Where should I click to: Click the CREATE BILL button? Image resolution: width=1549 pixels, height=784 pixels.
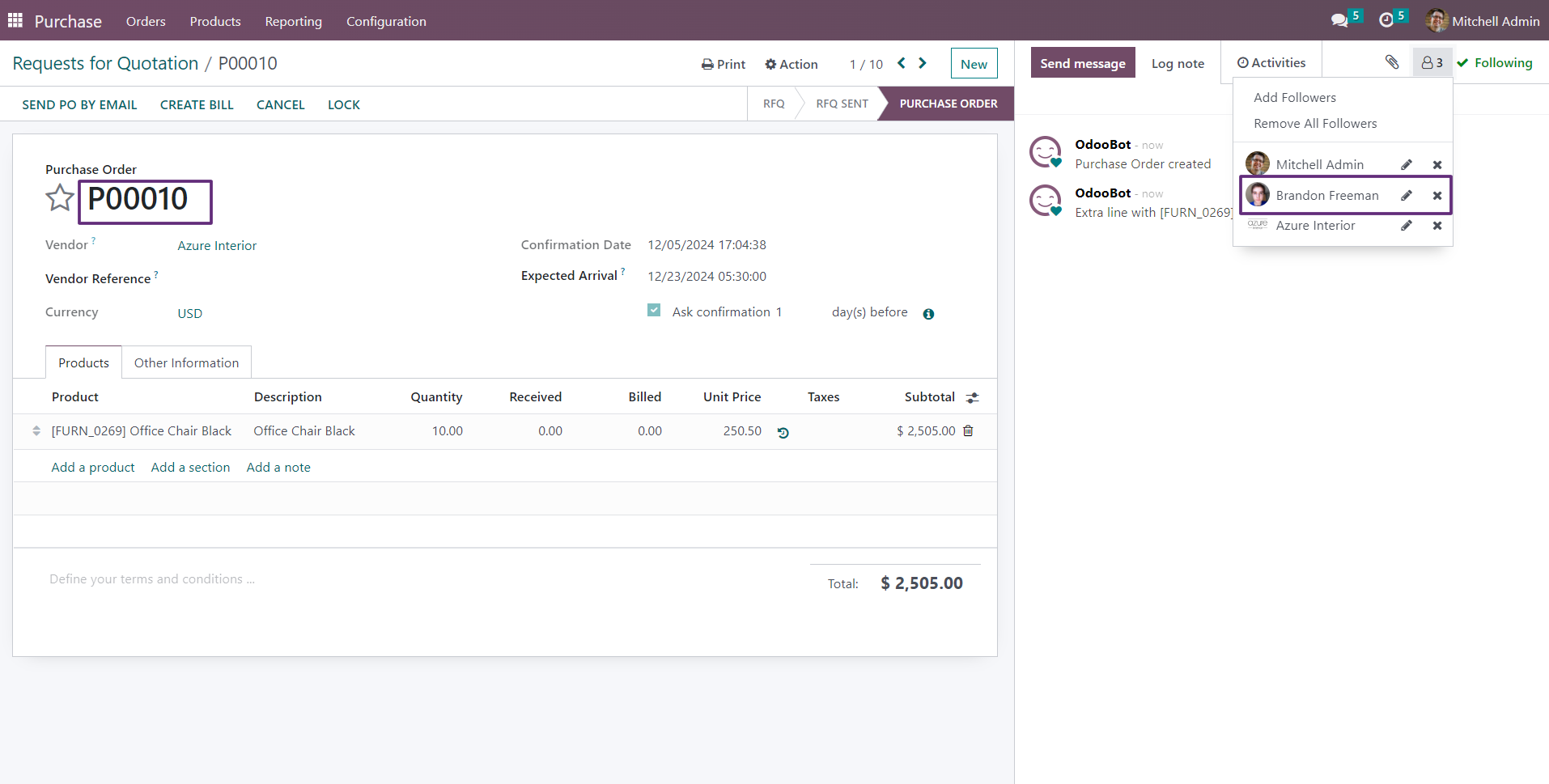coord(197,104)
